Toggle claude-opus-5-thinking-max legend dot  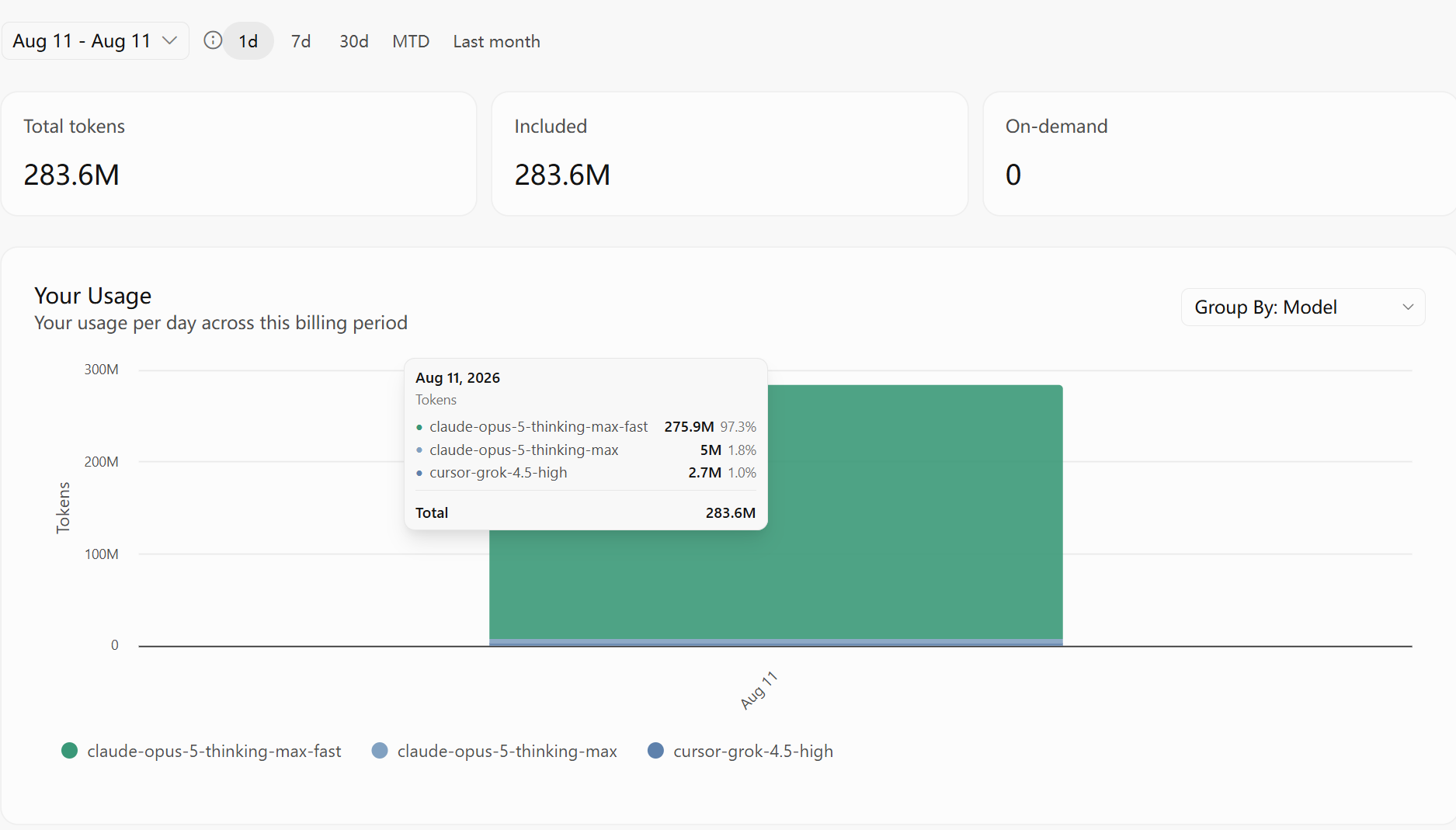coord(380,751)
